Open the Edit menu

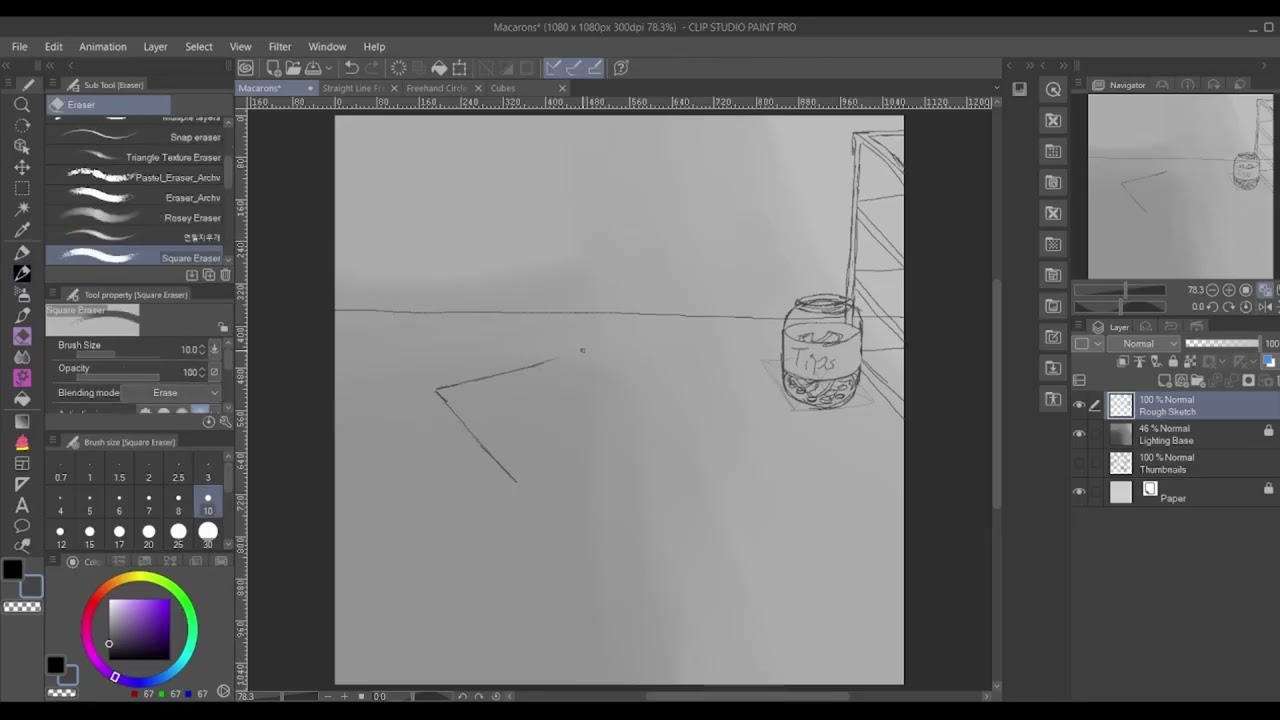[x=53, y=47]
